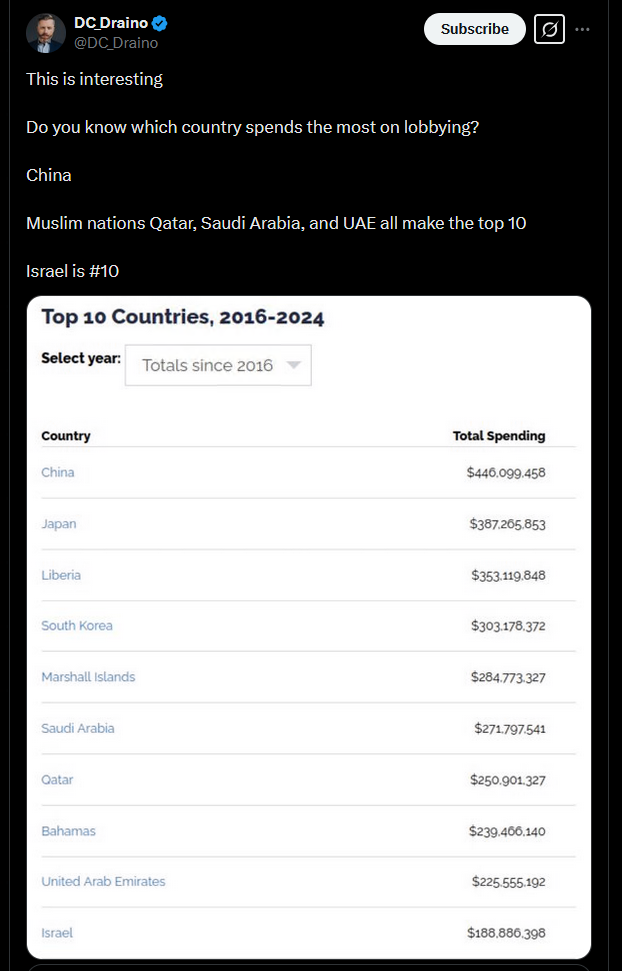This screenshot has height=971, width=622.
Task: Open the China country link
Action: [58, 472]
